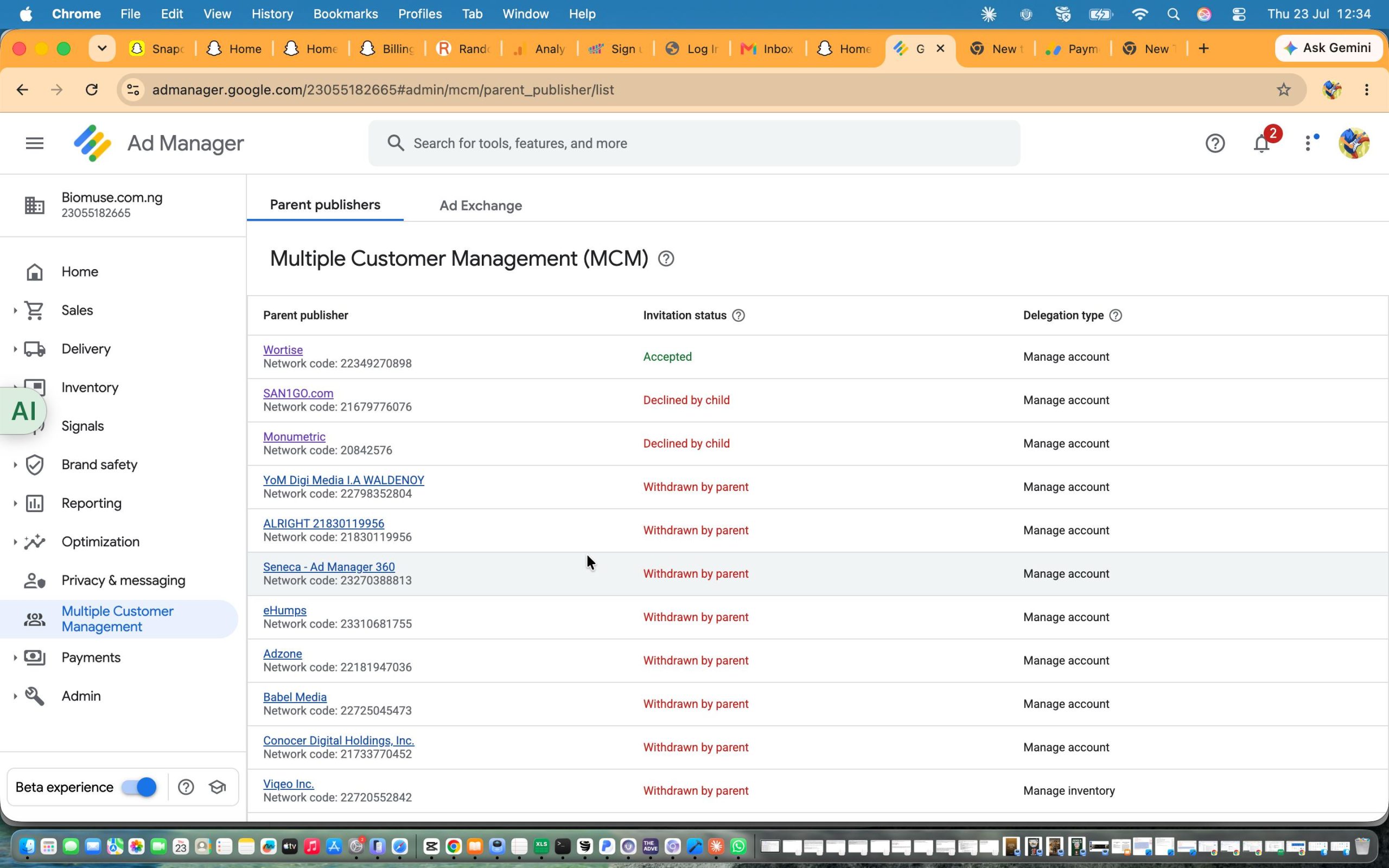Image resolution: width=1389 pixels, height=868 pixels.
Task: Click the Invitation status help icon
Action: pos(738,316)
